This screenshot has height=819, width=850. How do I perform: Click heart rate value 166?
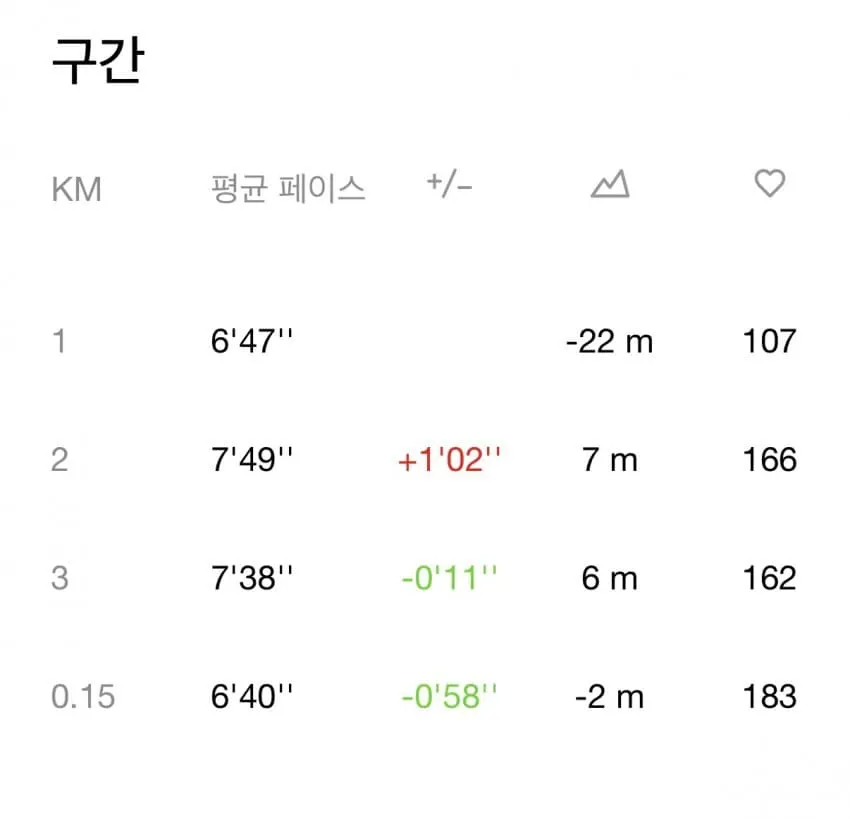770,460
